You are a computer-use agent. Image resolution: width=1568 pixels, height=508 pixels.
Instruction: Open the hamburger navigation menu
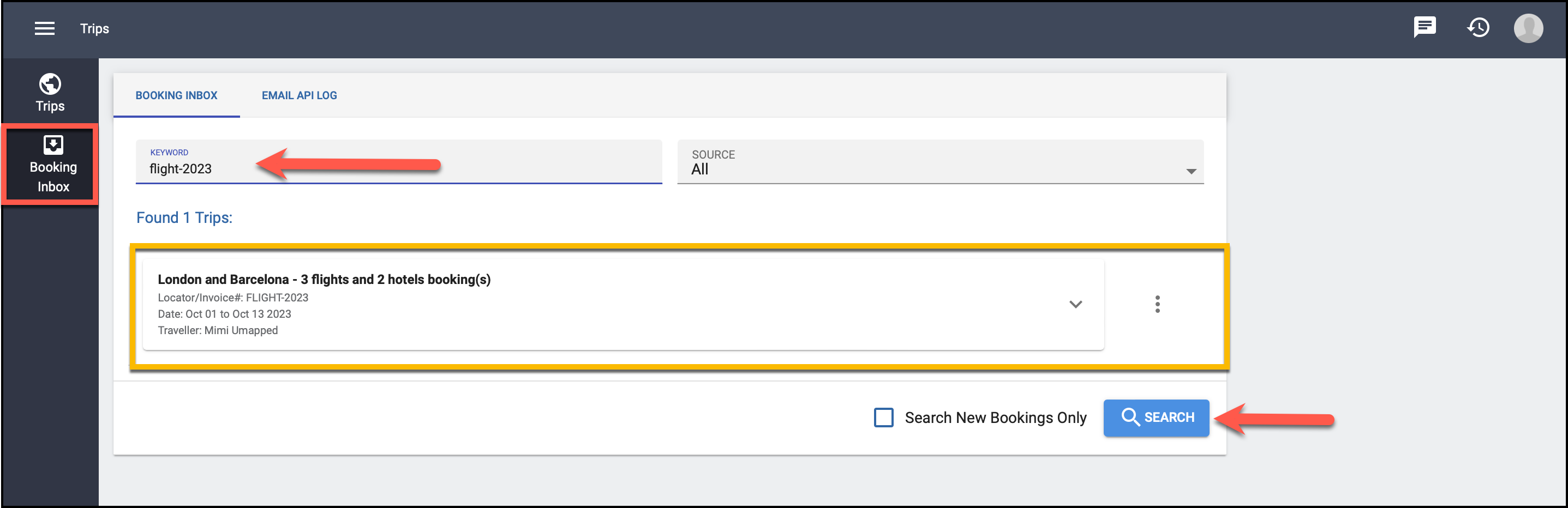[44, 28]
